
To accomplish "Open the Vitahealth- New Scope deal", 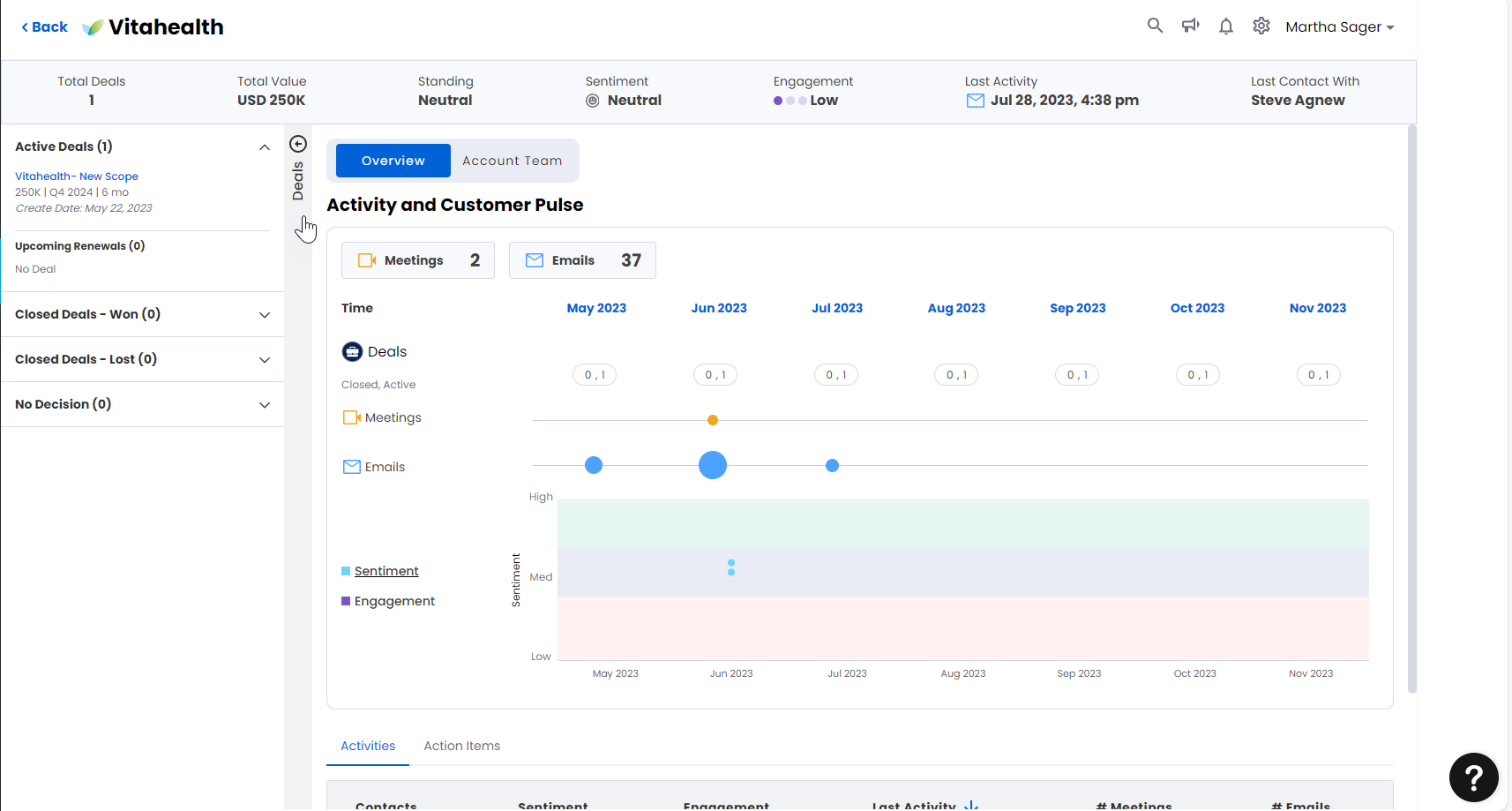I will [77, 176].
